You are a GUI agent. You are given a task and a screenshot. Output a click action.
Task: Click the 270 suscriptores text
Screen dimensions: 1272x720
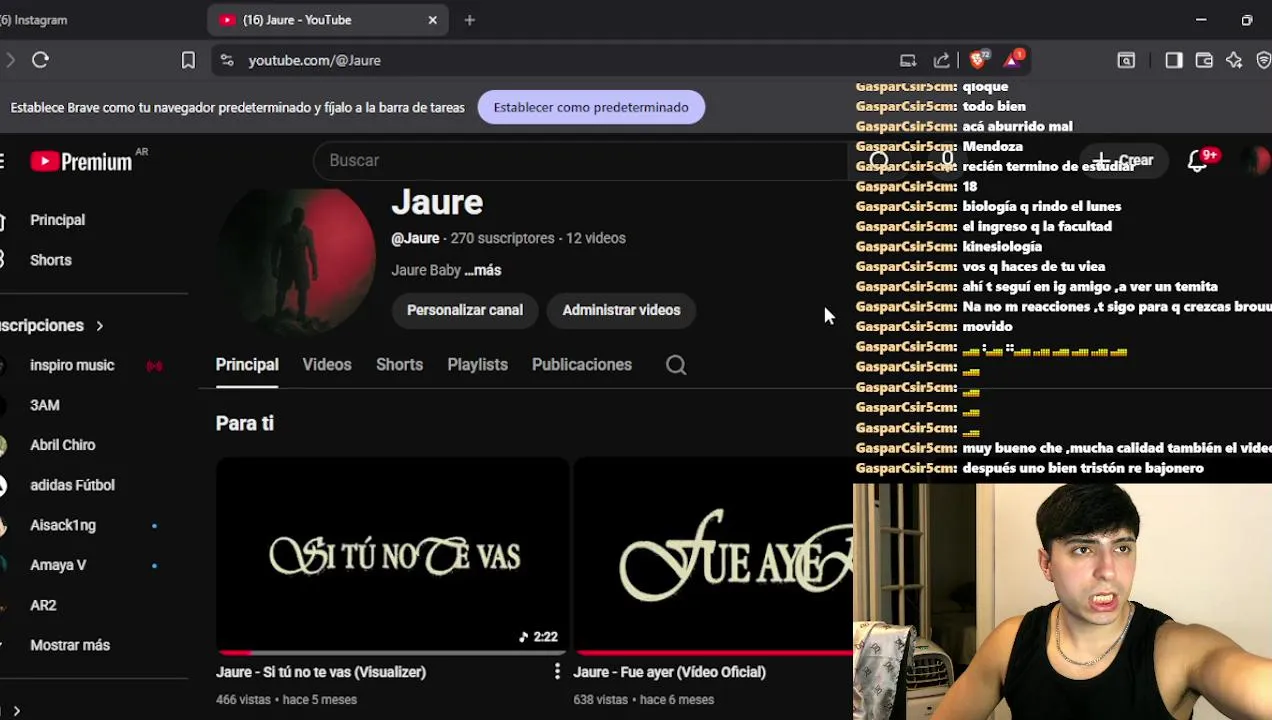point(502,238)
